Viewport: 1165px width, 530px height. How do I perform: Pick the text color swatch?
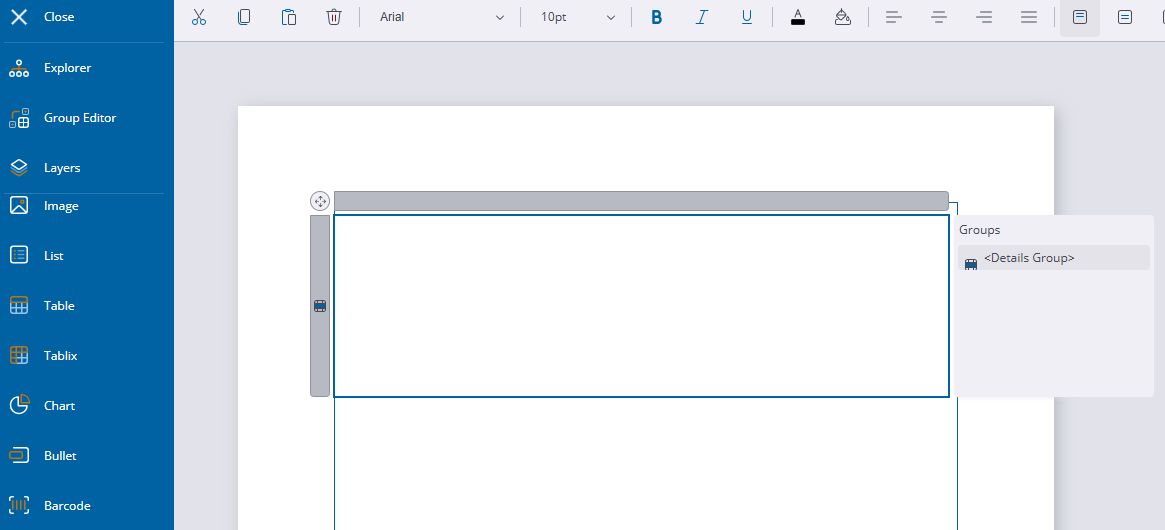798,17
